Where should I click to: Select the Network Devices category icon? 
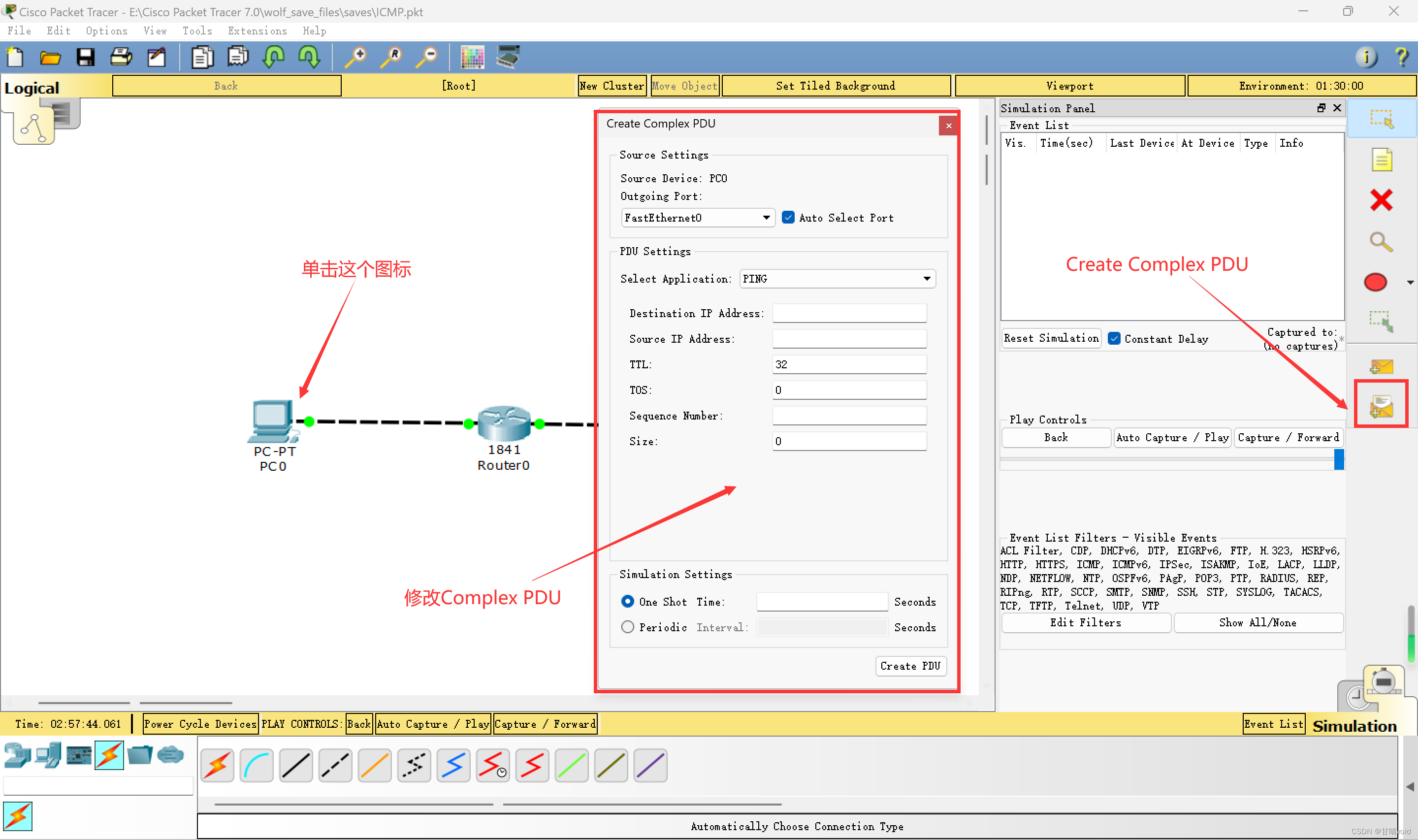click(17, 756)
